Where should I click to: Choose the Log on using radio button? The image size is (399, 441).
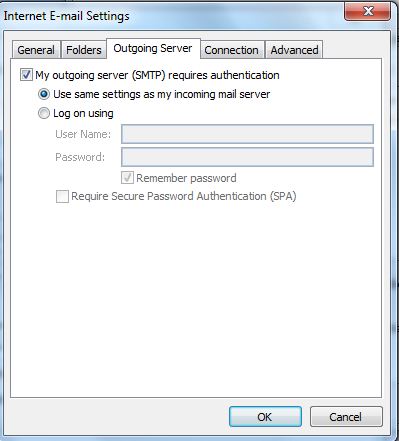point(44,113)
